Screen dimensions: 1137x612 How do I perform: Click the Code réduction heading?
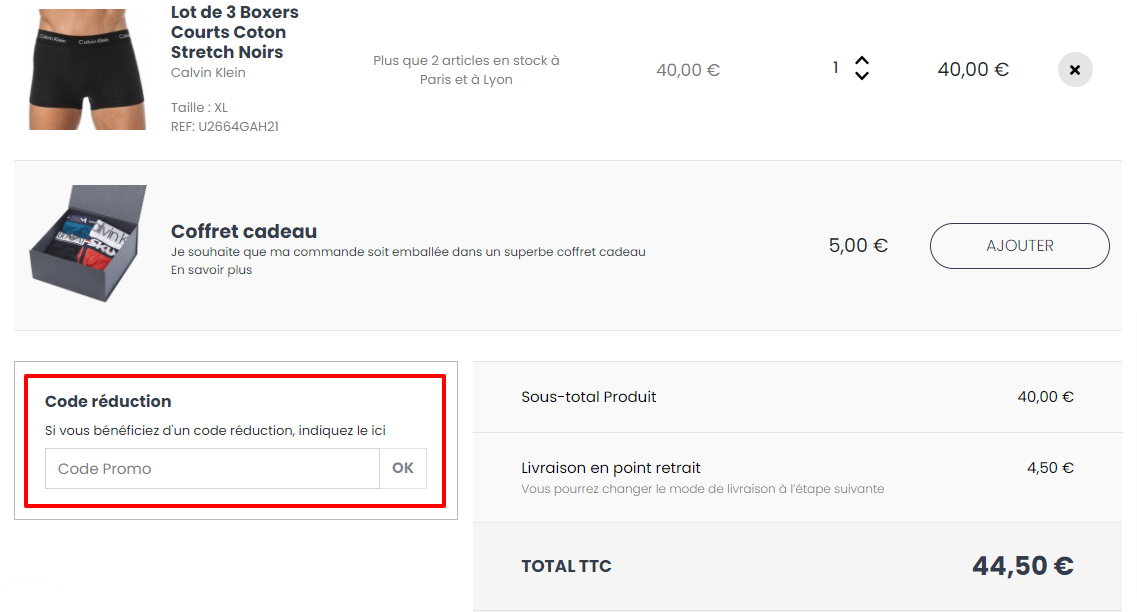click(108, 401)
